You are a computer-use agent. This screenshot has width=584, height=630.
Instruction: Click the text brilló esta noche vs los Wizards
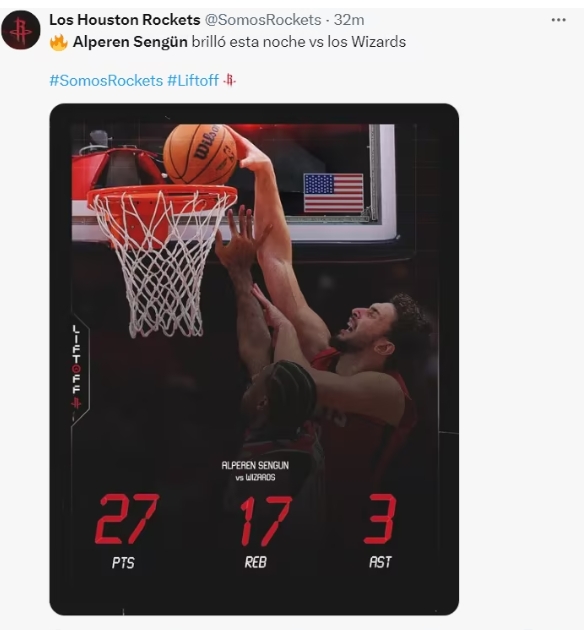298,42
